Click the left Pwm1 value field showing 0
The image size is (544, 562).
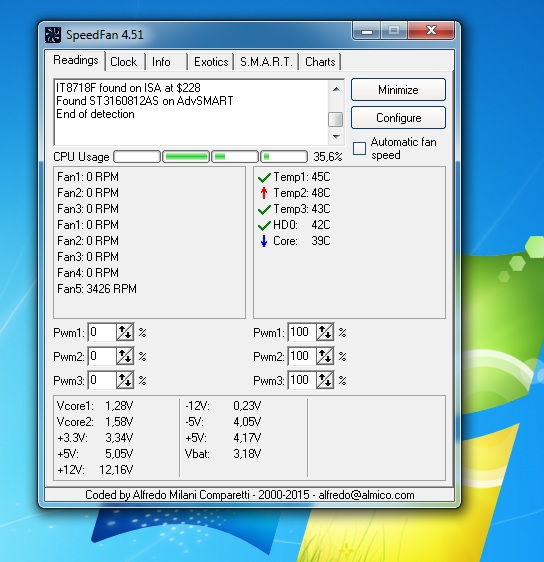102,332
